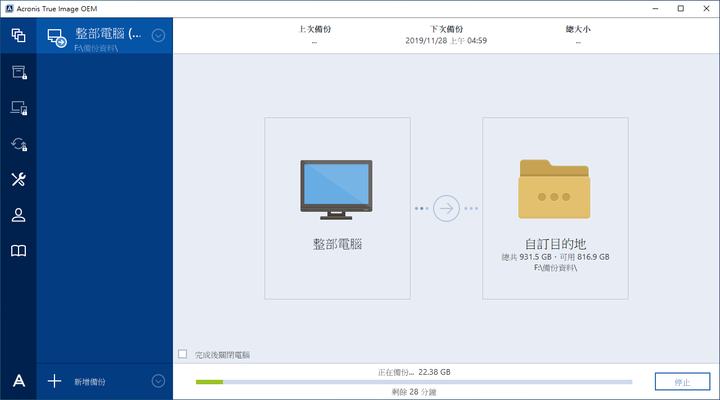This screenshot has height=400, width=720.
Task: Click the F:\備份資料\ path under destination
Action: point(555,268)
